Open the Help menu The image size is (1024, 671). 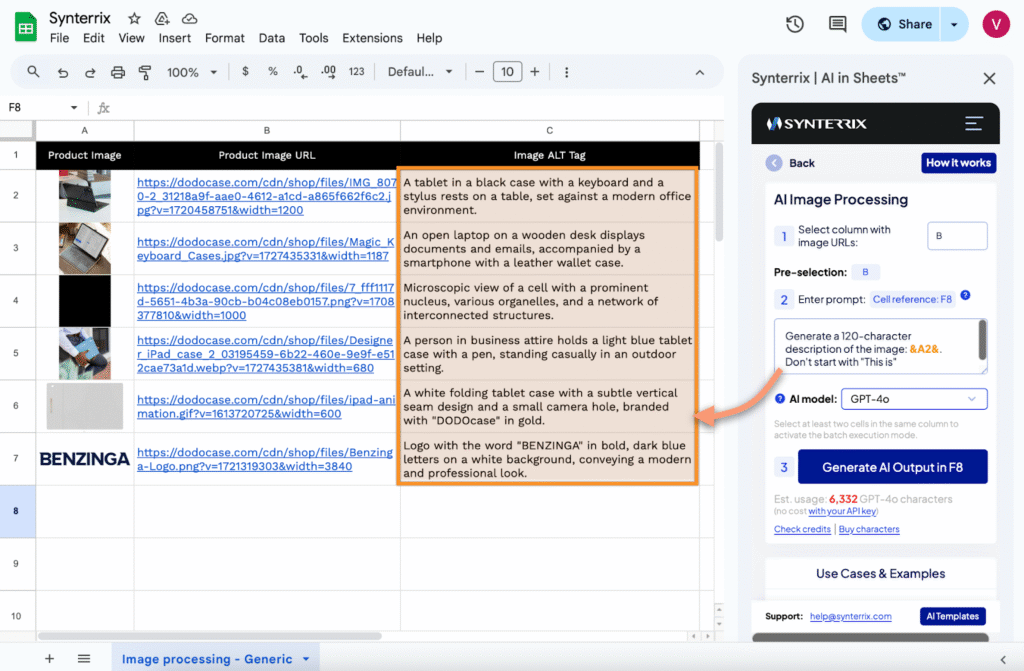click(x=429, y=38)
